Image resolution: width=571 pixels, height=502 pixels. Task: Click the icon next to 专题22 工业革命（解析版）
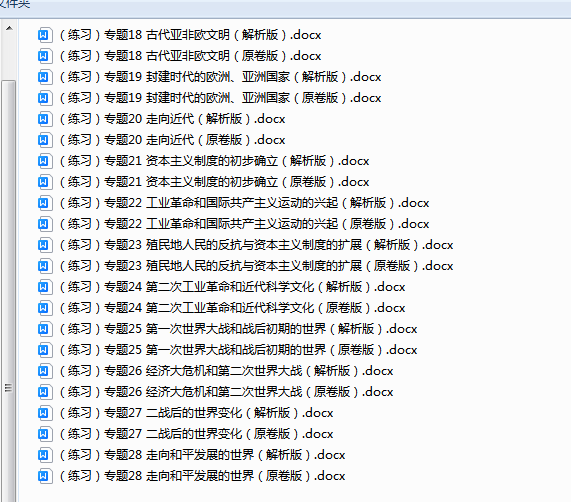[x=45, y=203]
